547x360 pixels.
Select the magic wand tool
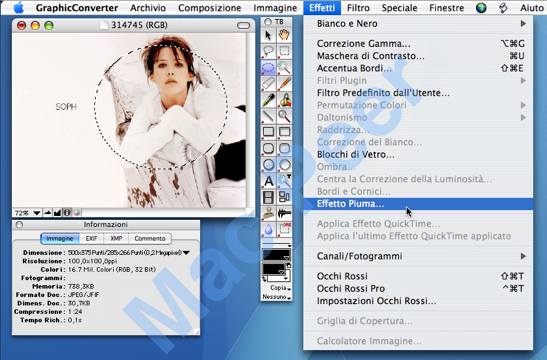pyautogui.click(x=284, y=68)
